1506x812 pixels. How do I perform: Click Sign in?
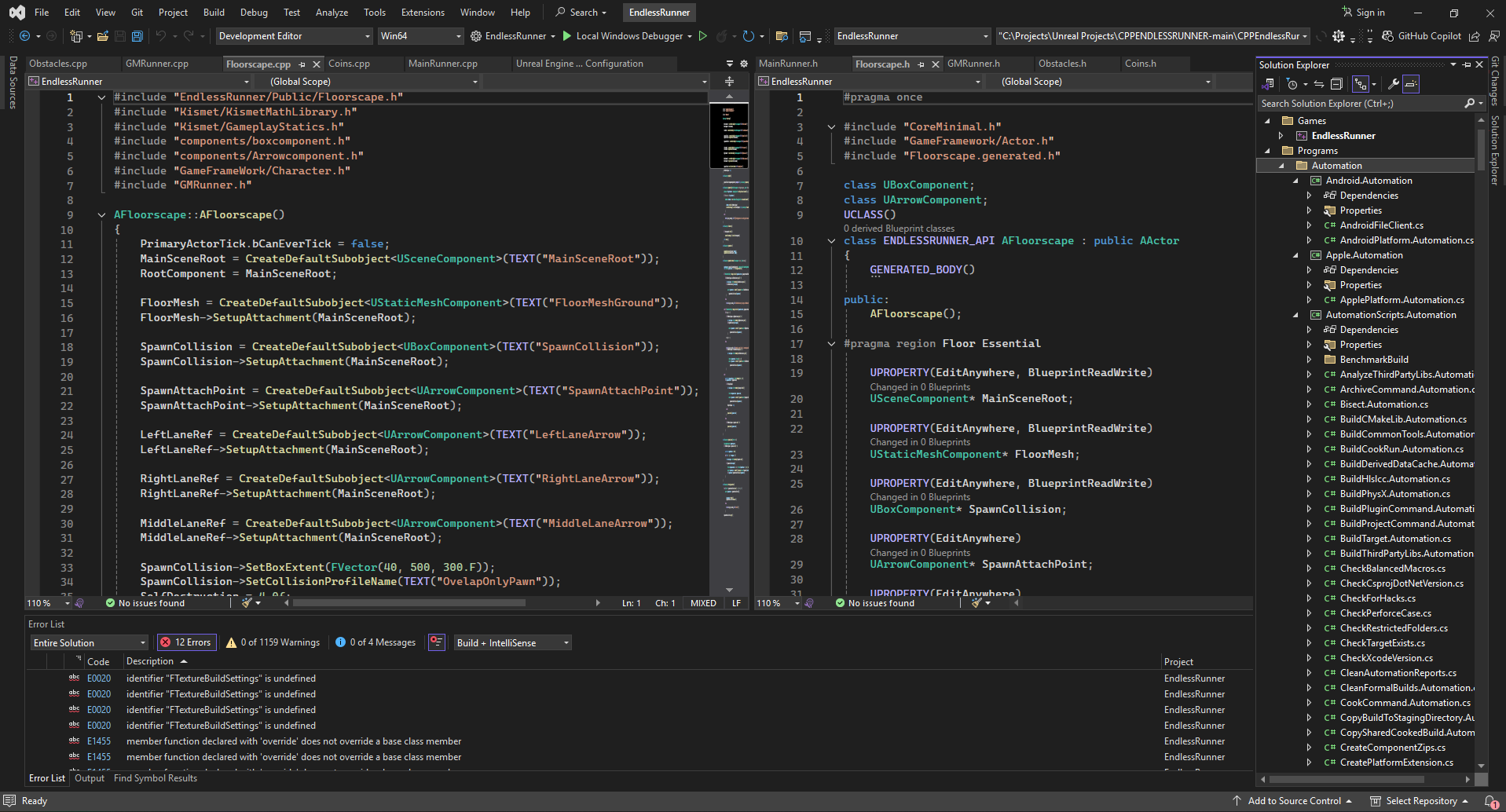(1363, 13)
